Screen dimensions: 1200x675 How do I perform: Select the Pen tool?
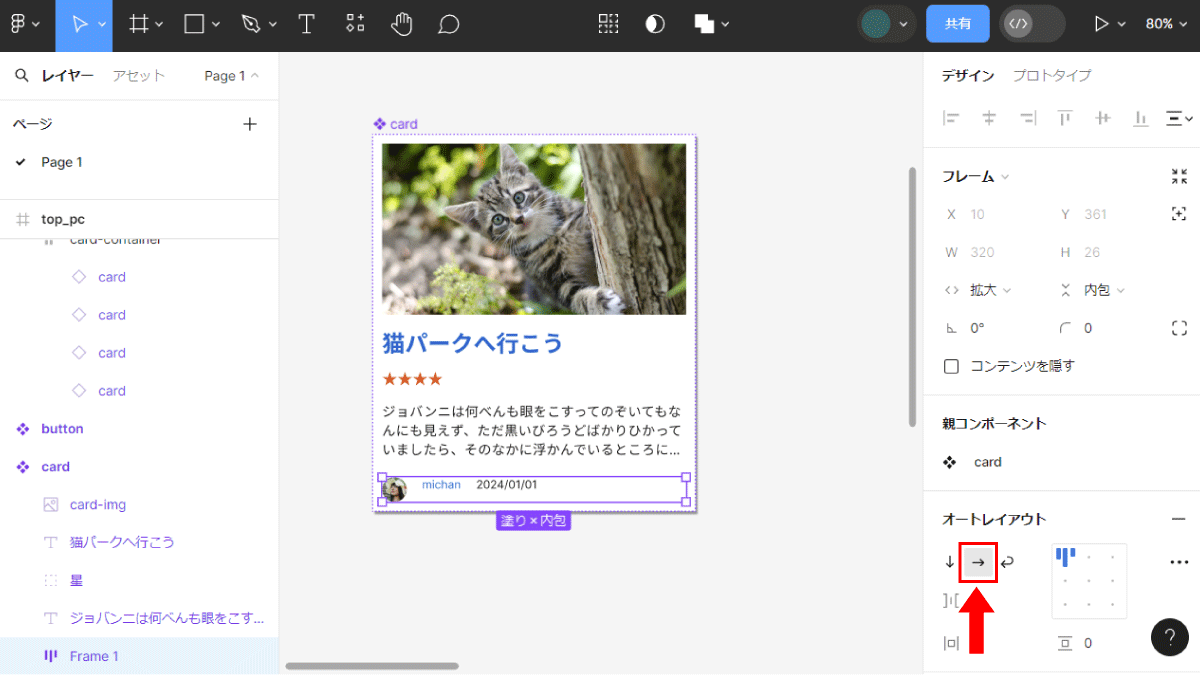[x=250, y=24]
